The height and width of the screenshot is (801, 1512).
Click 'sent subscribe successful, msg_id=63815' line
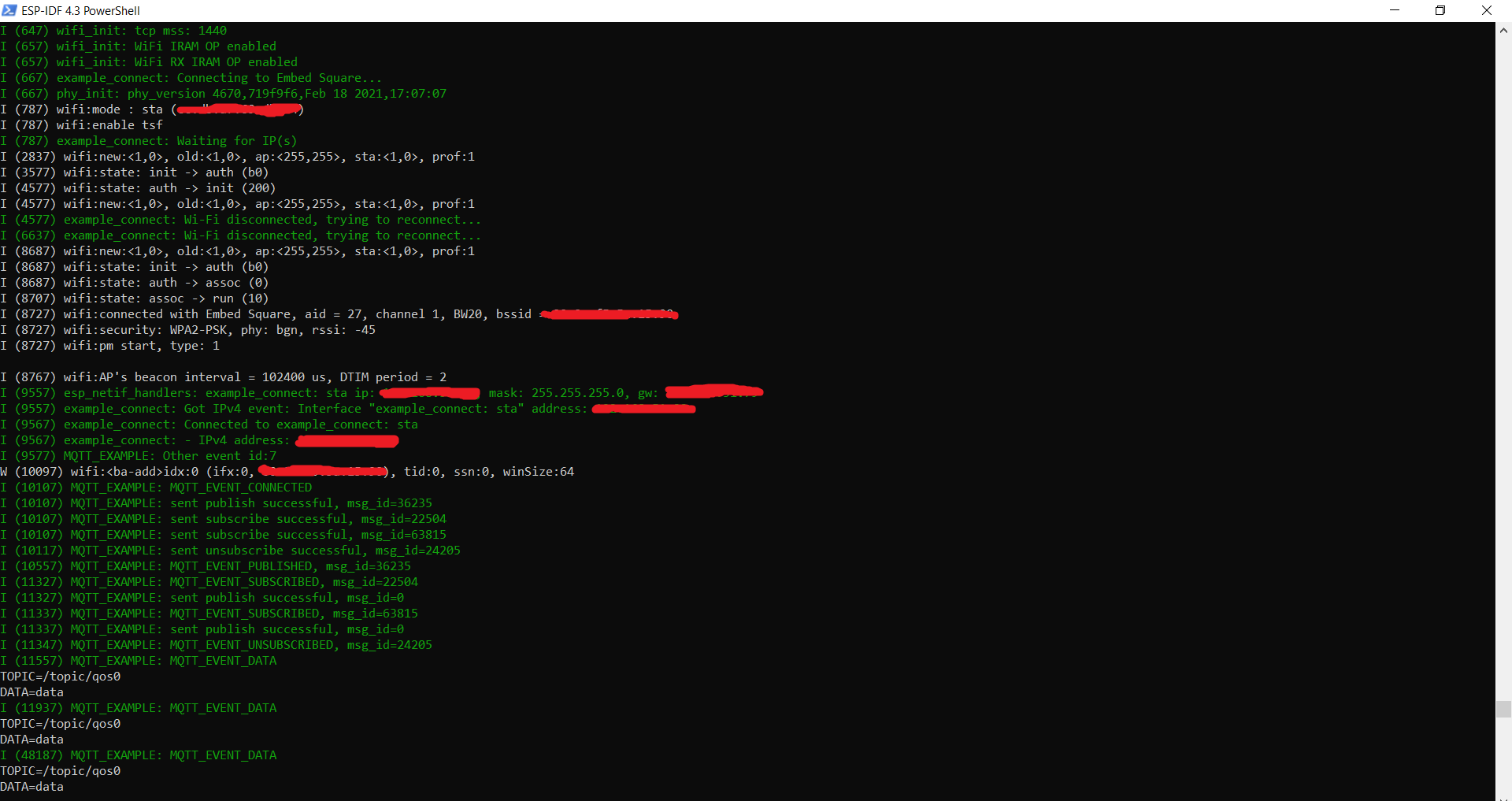[x=223, y=535]
